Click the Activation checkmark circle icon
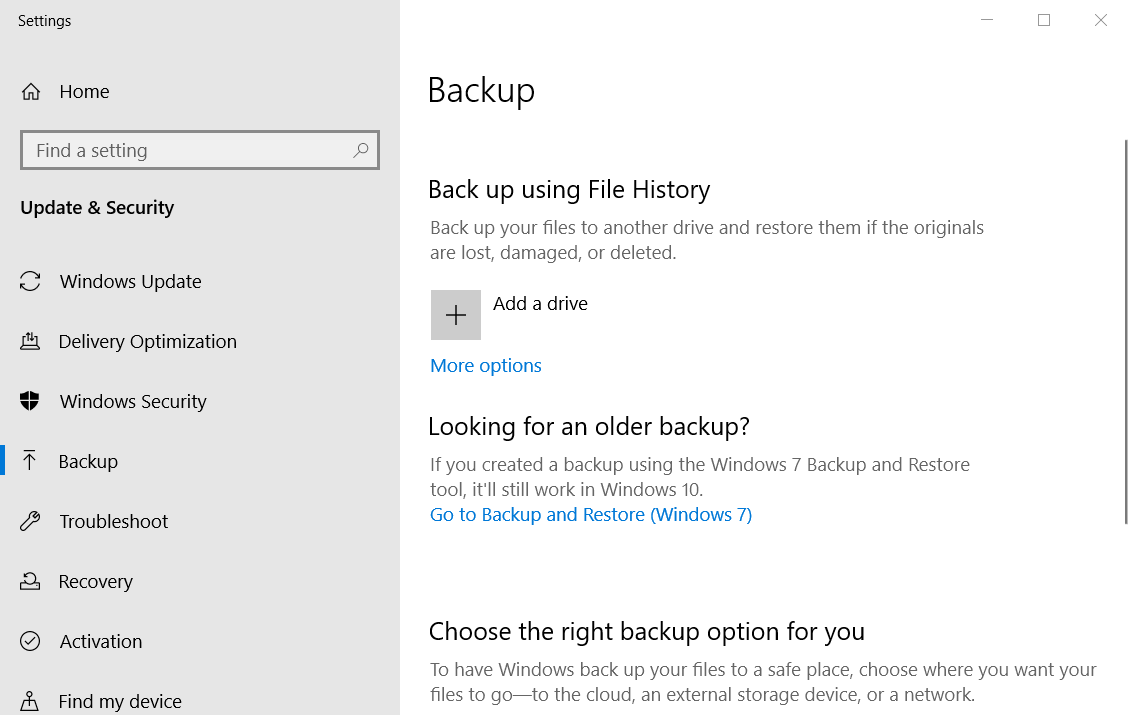Screen dimensions: 1130x715 tap(30, 641)
